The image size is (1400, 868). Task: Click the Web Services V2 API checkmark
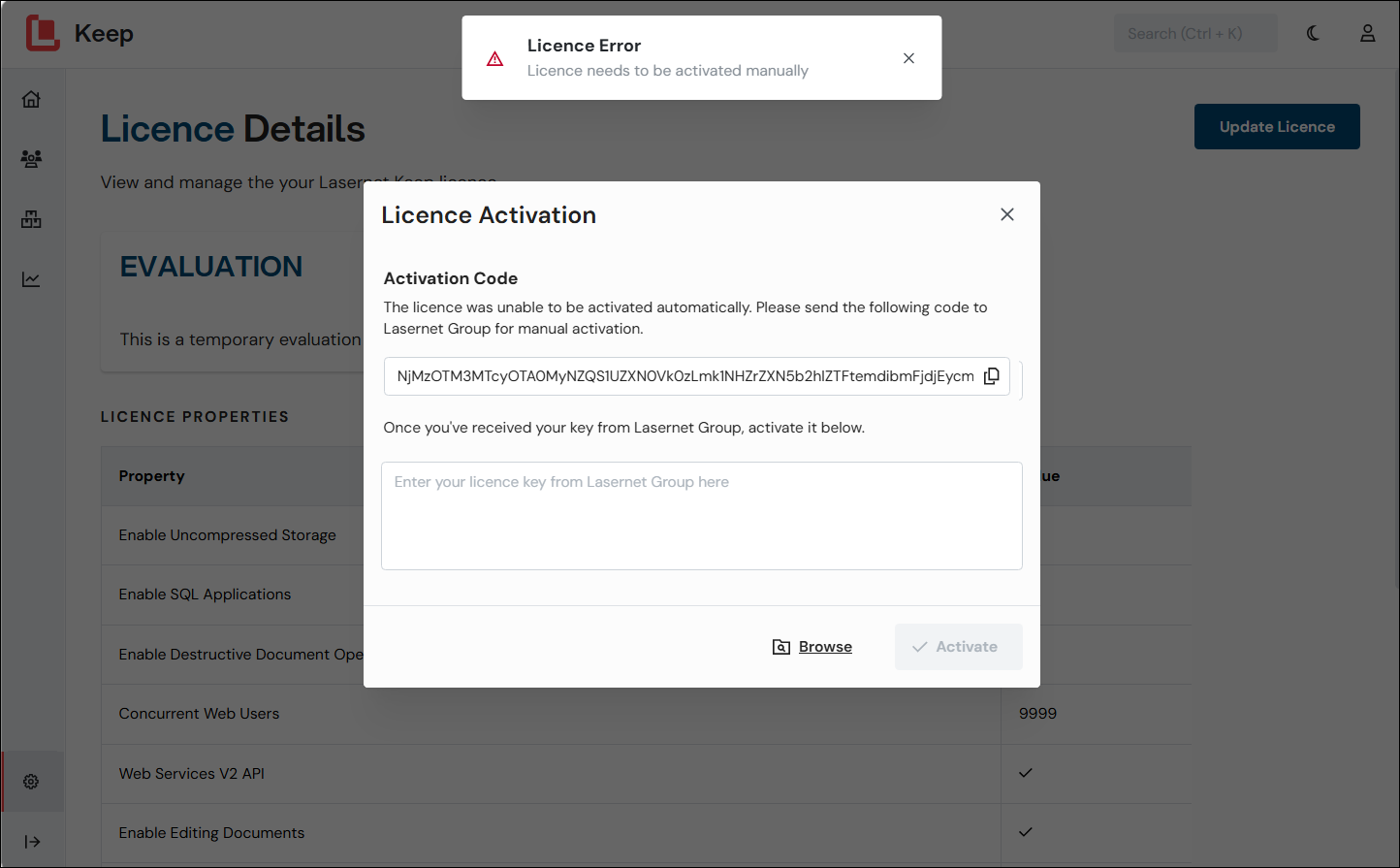(1026, 773)
